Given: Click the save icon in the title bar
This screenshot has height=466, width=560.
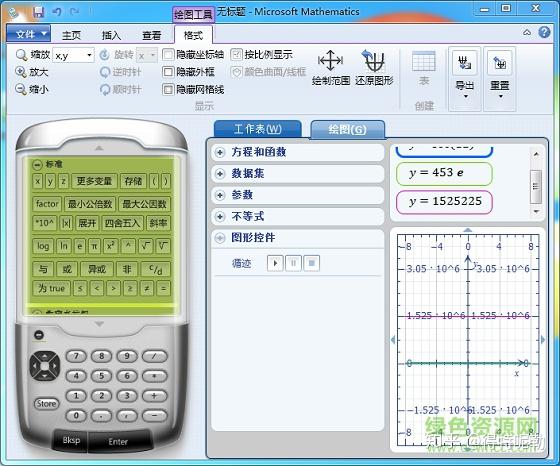Looking at the screenshot, I should tap(39, 12).
